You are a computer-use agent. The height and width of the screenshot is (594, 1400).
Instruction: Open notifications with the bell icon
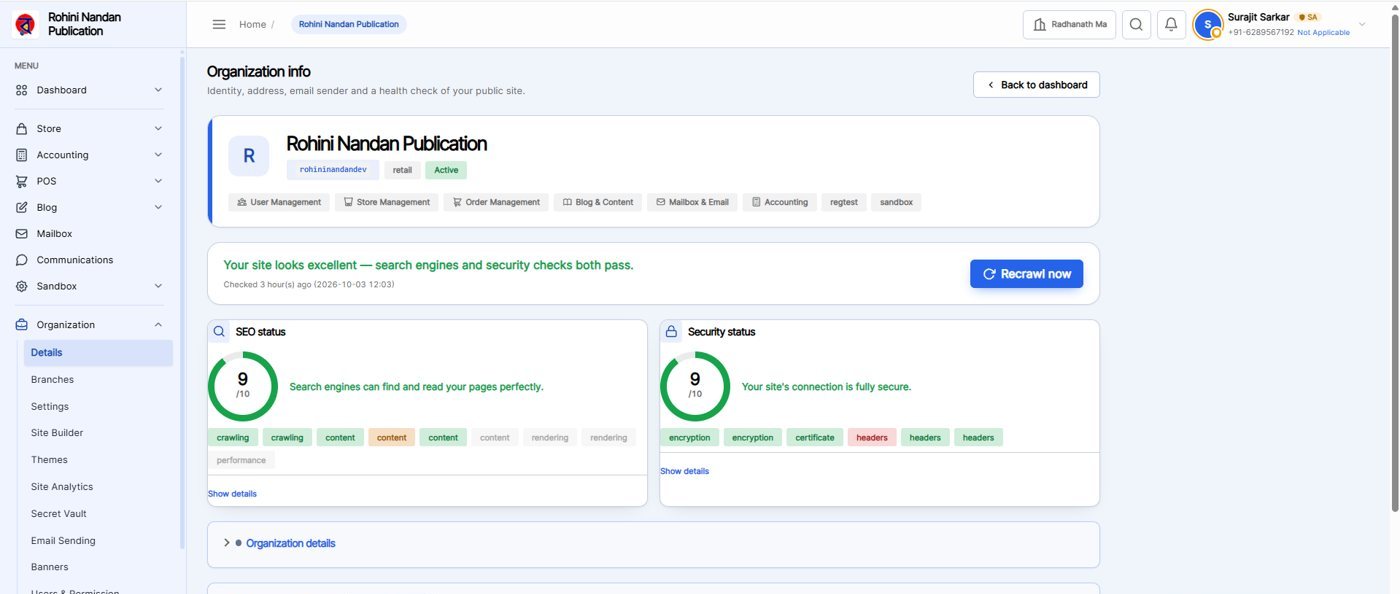click(x=1171, y=25)
